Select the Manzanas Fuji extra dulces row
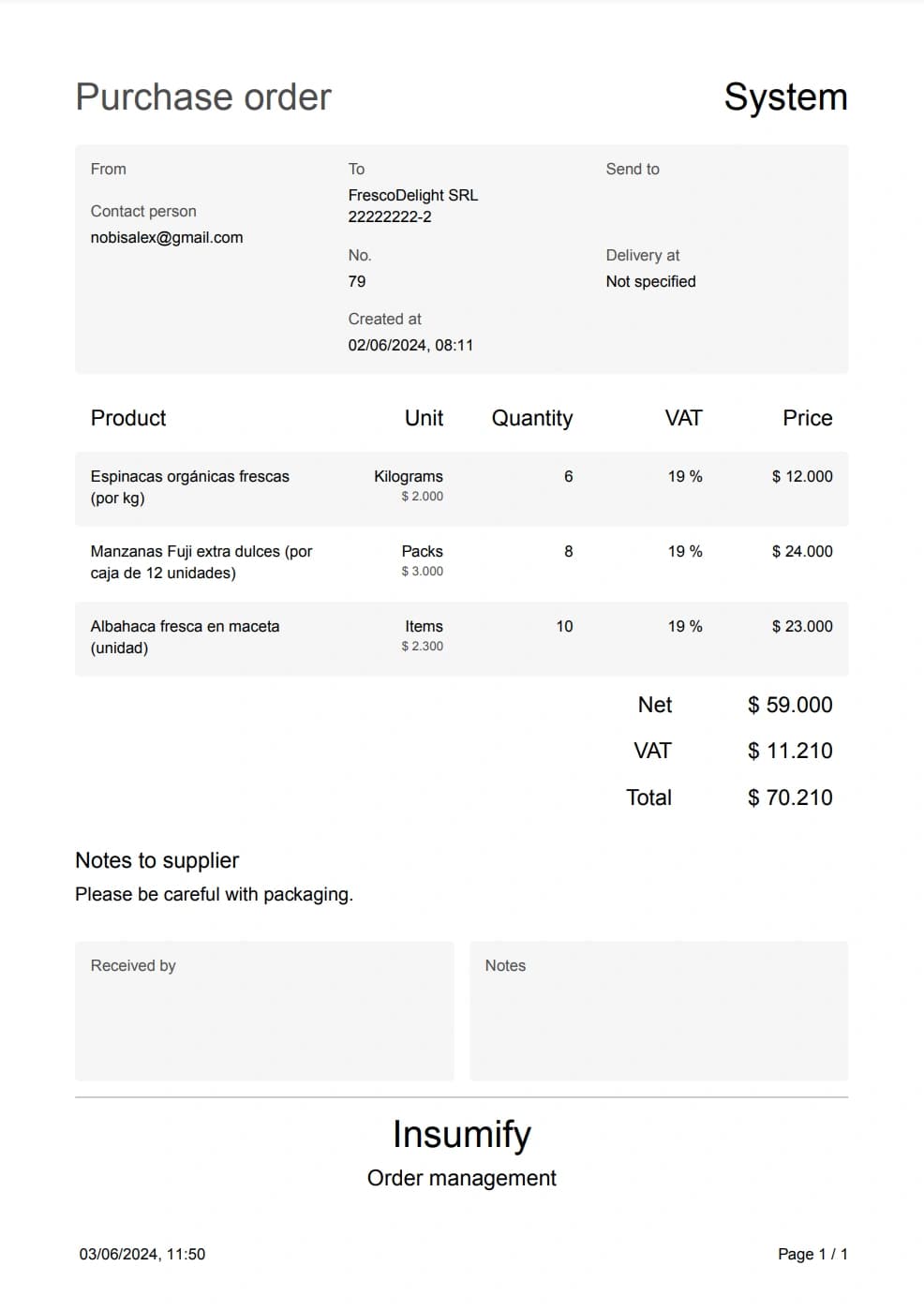Screen dimensions: 924x1311 [x=462, y=563]
